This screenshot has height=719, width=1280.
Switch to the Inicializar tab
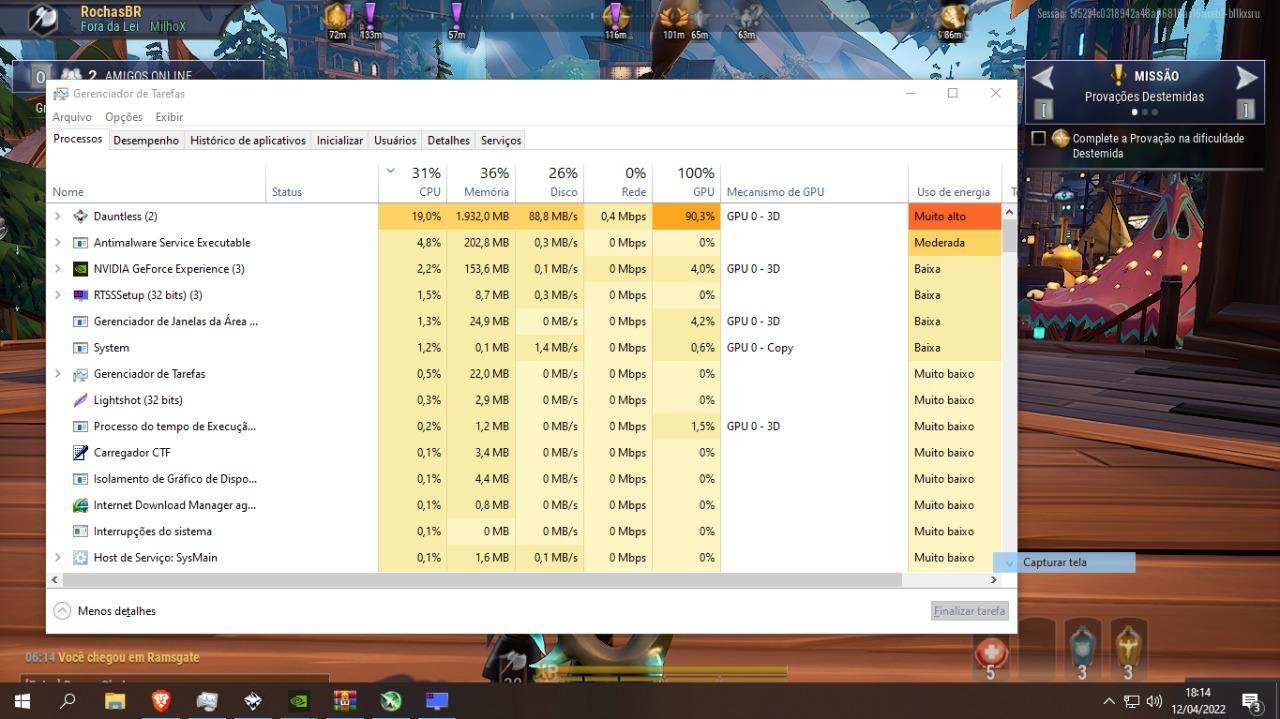click(x=340, y=140)
